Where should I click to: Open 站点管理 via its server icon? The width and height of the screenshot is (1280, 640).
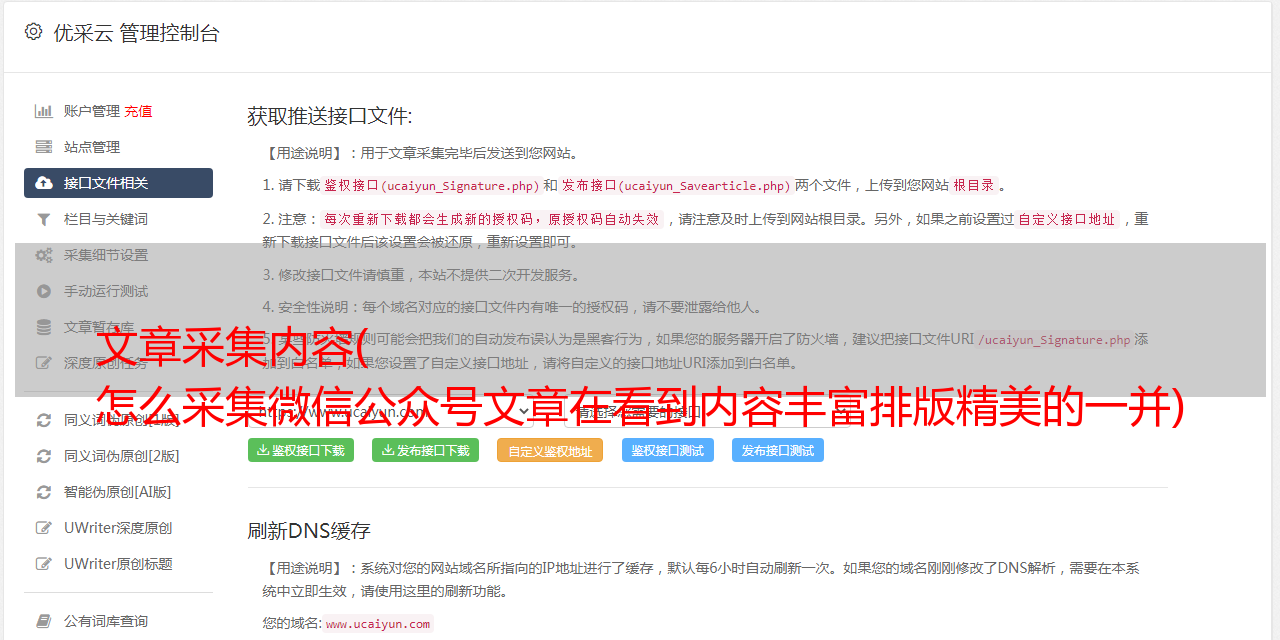tap(44, 147)
